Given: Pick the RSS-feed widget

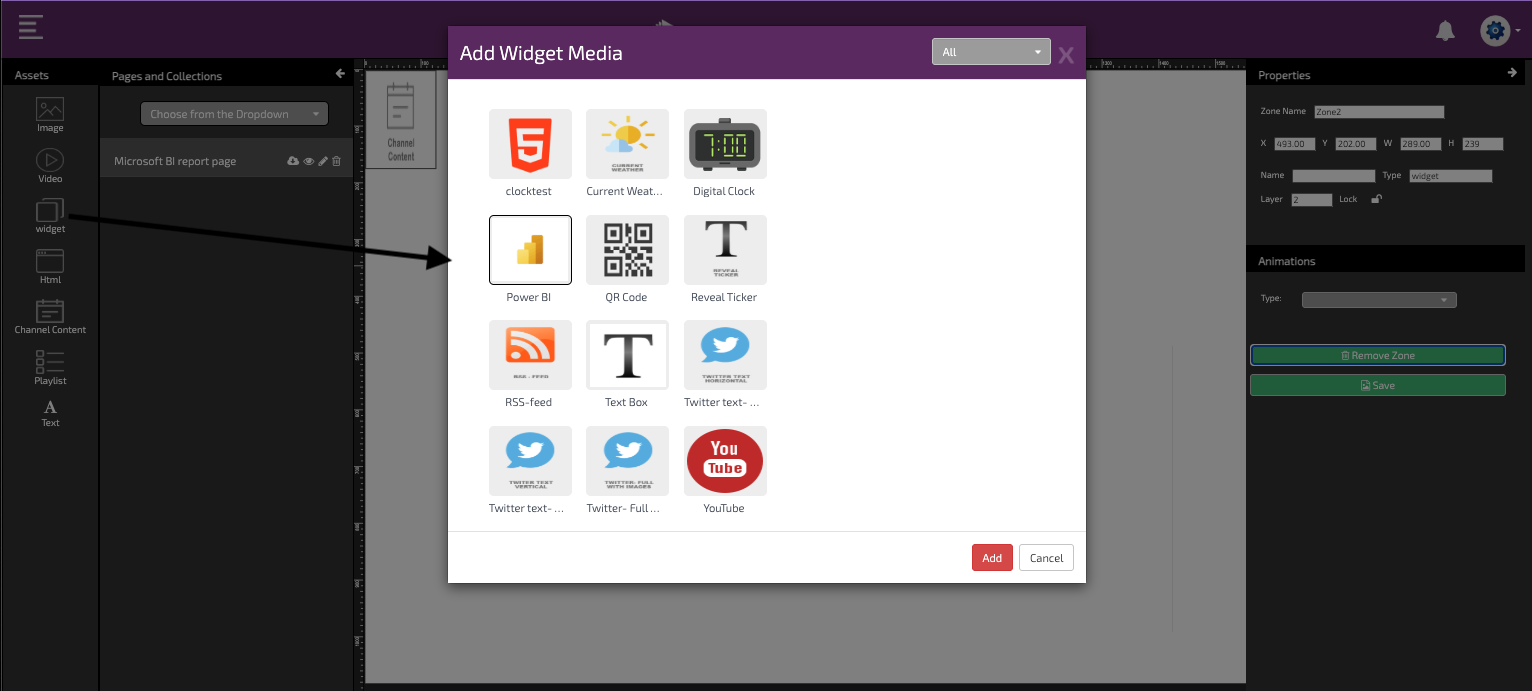Looking at the screenshot, I should (530, 355).
